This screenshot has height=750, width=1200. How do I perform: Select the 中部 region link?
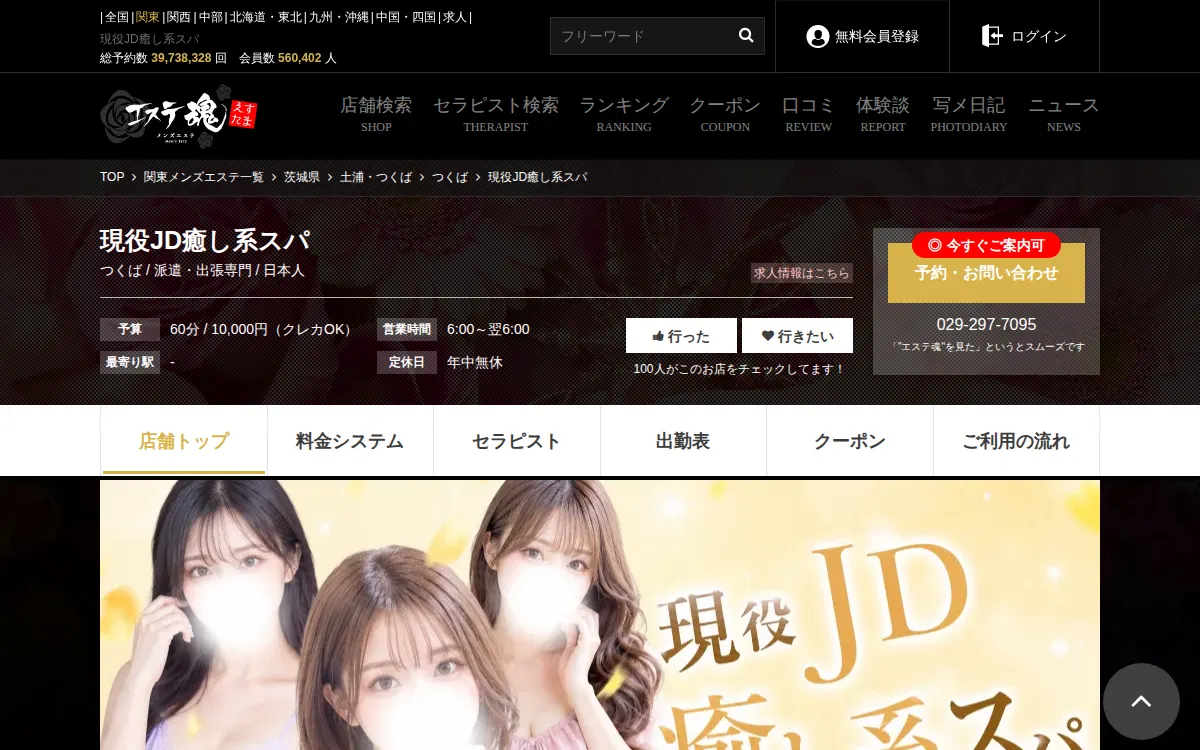coord(211,17)
